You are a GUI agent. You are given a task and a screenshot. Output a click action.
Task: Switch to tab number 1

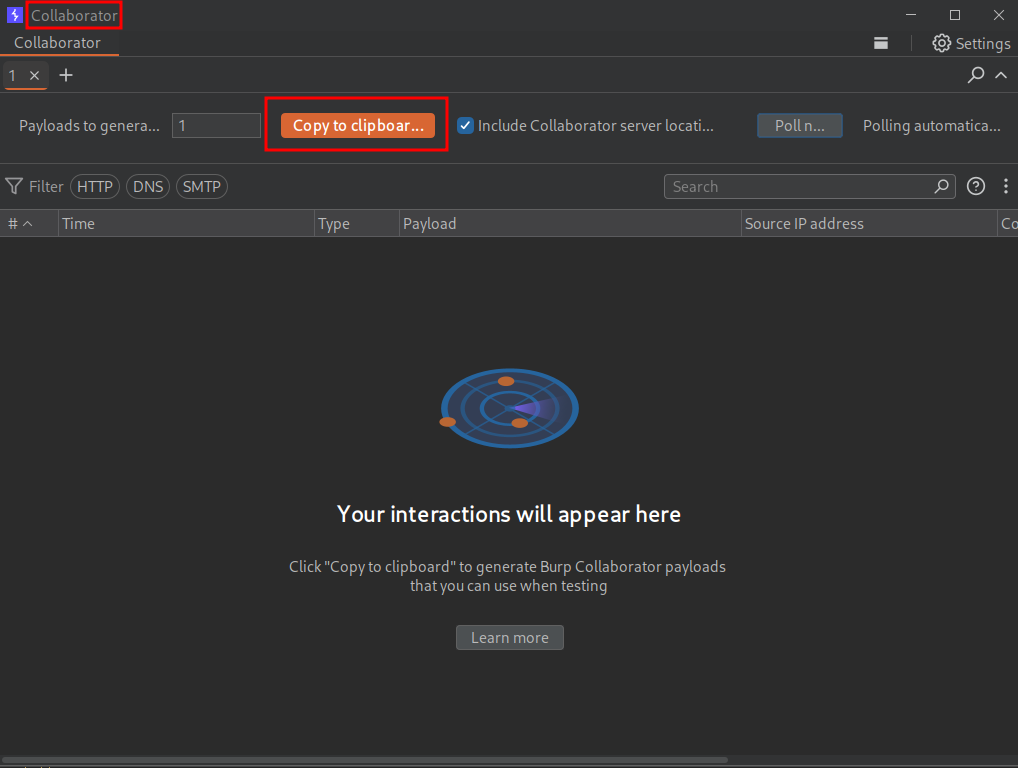tap(13, 75)
